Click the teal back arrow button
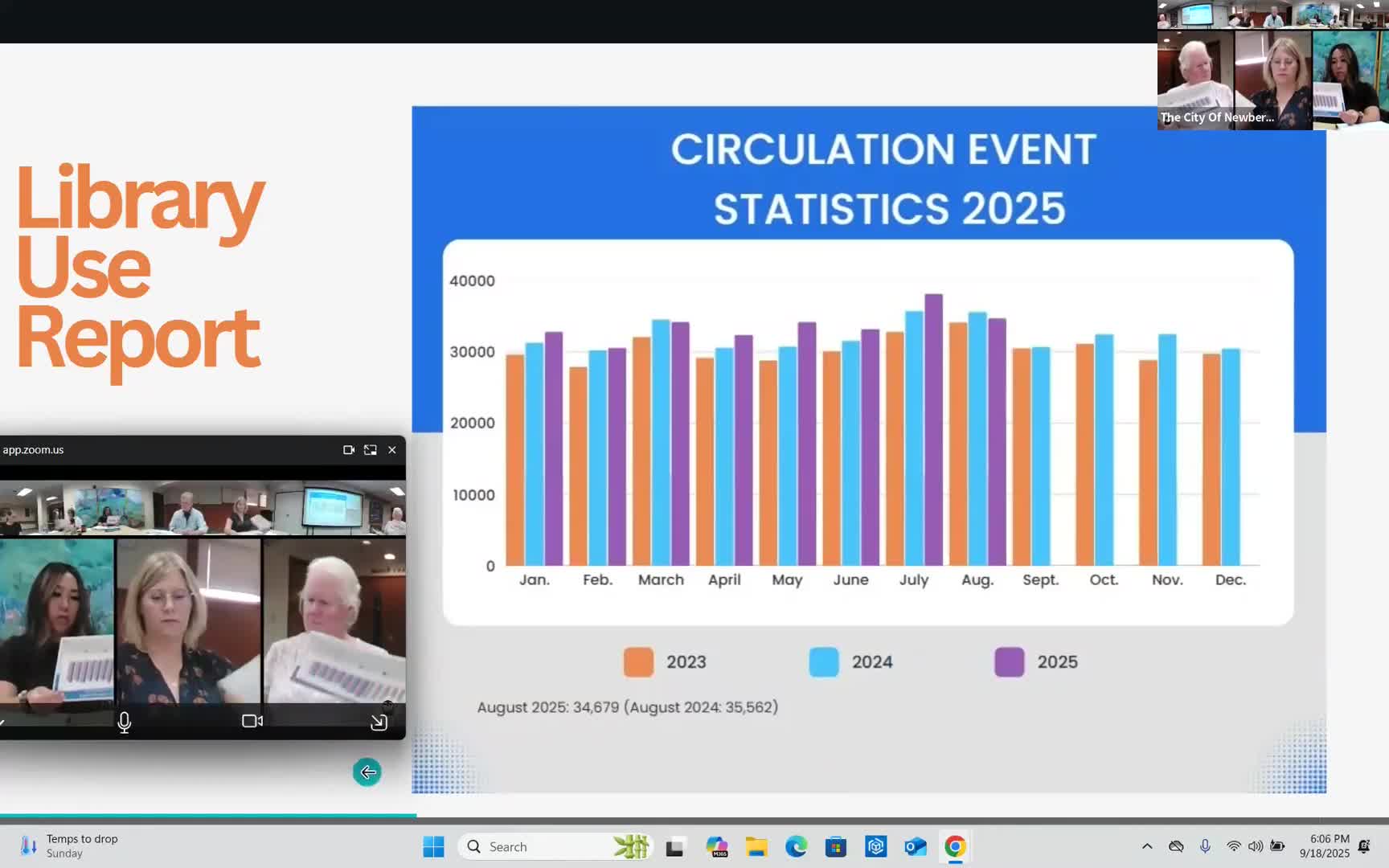Image resolution: width=1389 pixels, height=868 pixels. pos(367,772)
